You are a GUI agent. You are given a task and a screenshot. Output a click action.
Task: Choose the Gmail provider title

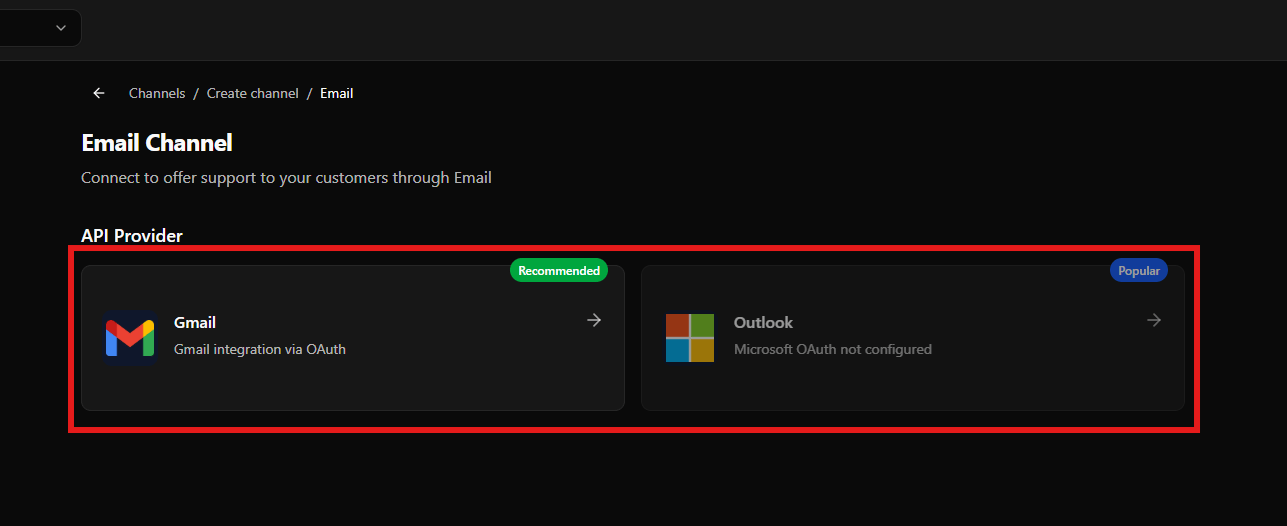click(x=195, y=322)
